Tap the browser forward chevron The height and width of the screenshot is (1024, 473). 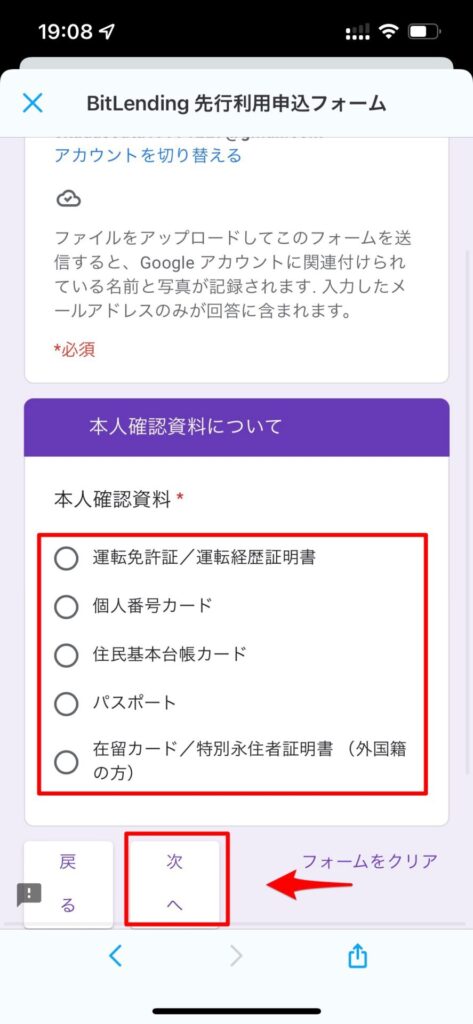point(235,955)
